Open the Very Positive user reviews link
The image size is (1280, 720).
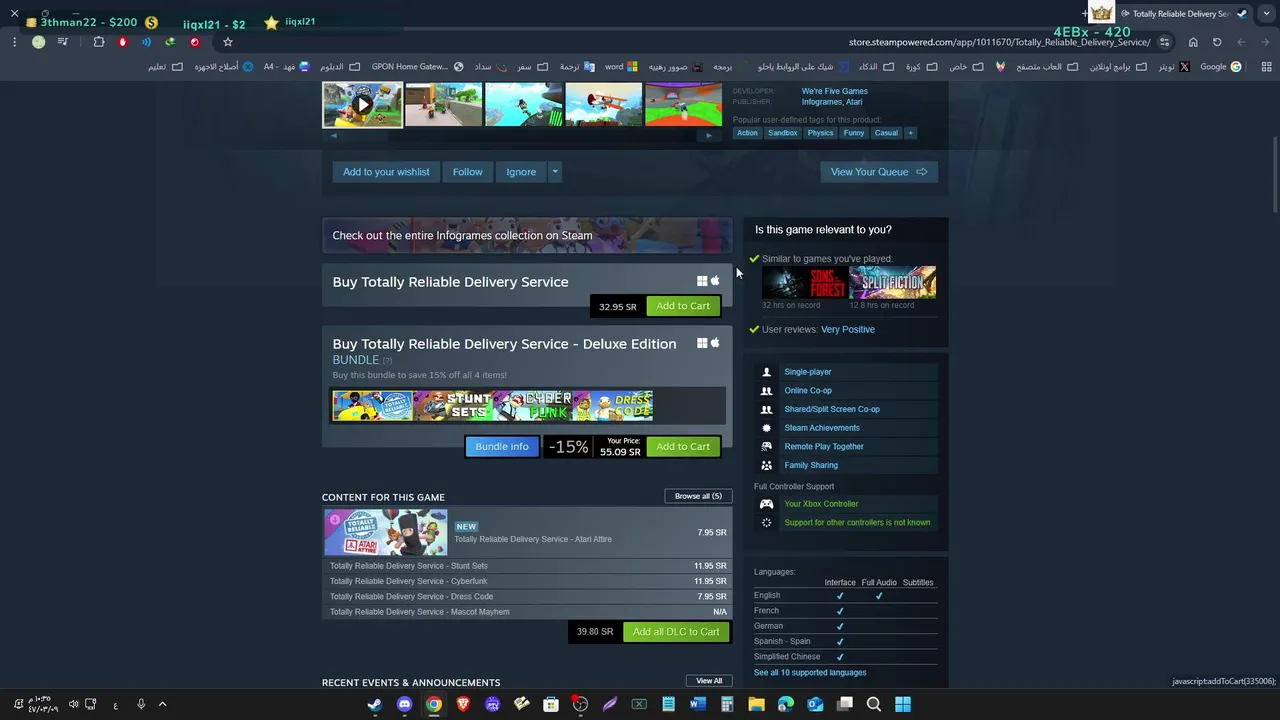click(x=847, y=330)
